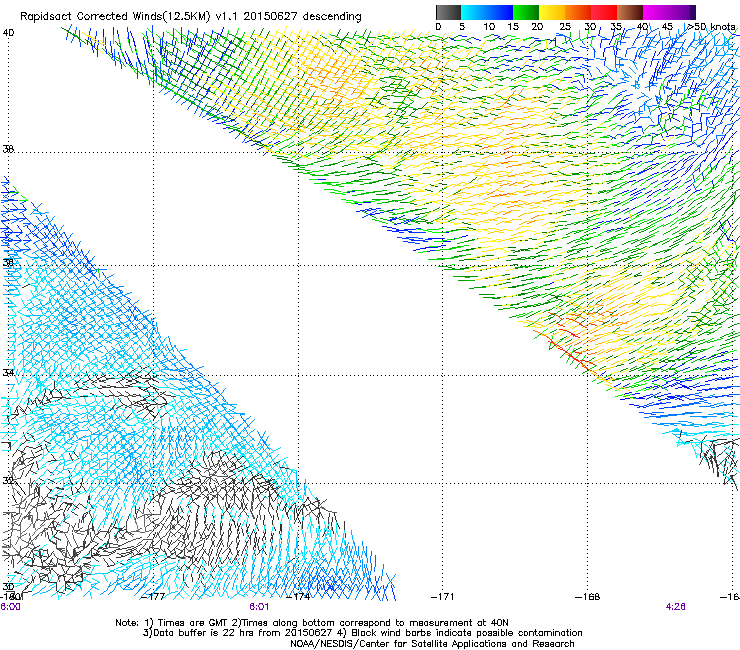
Task: Click the red 30-35 knots color segment
Action: pos(604,12)
